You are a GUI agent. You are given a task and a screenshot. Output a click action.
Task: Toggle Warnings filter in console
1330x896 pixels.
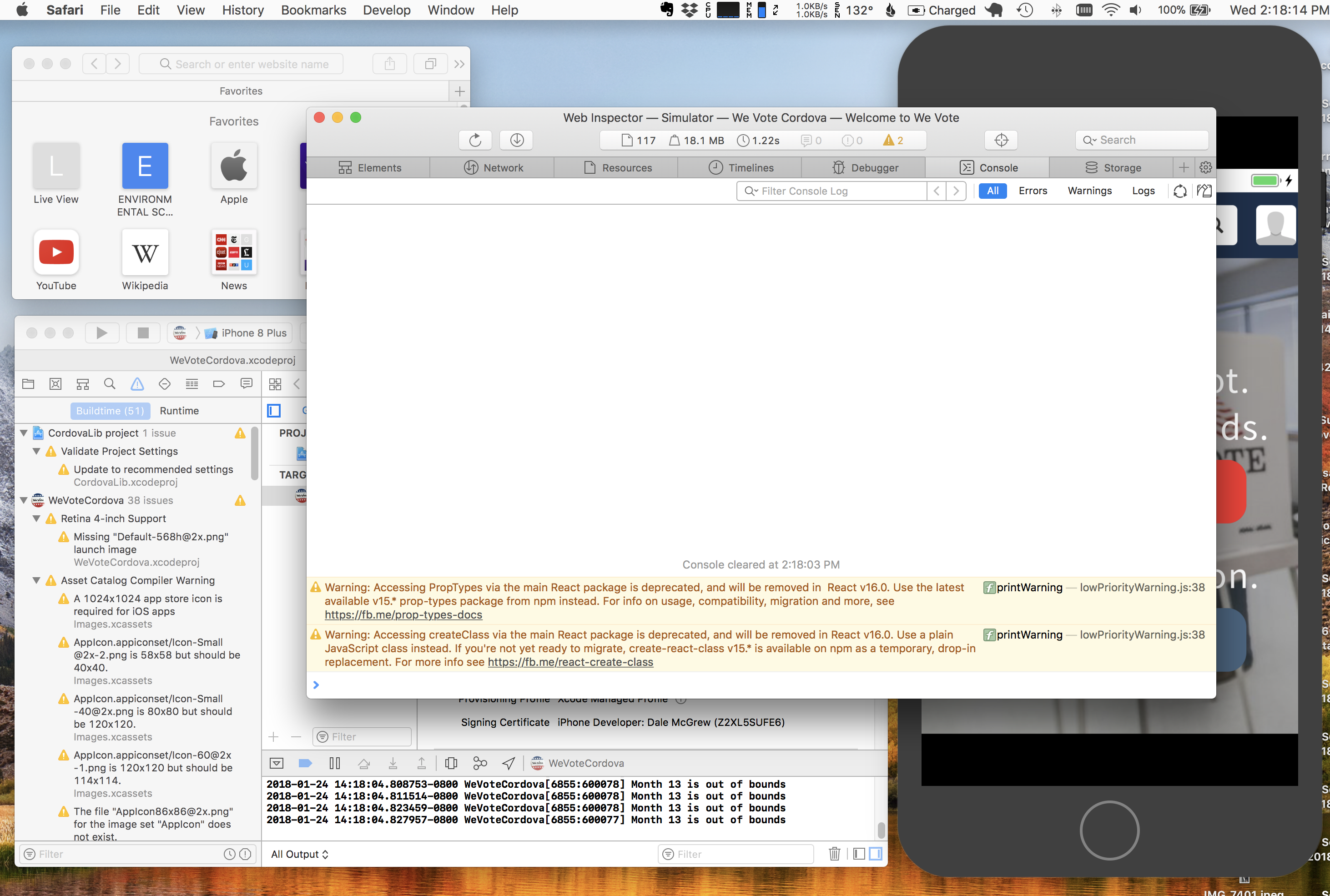tap(1089, 189)
